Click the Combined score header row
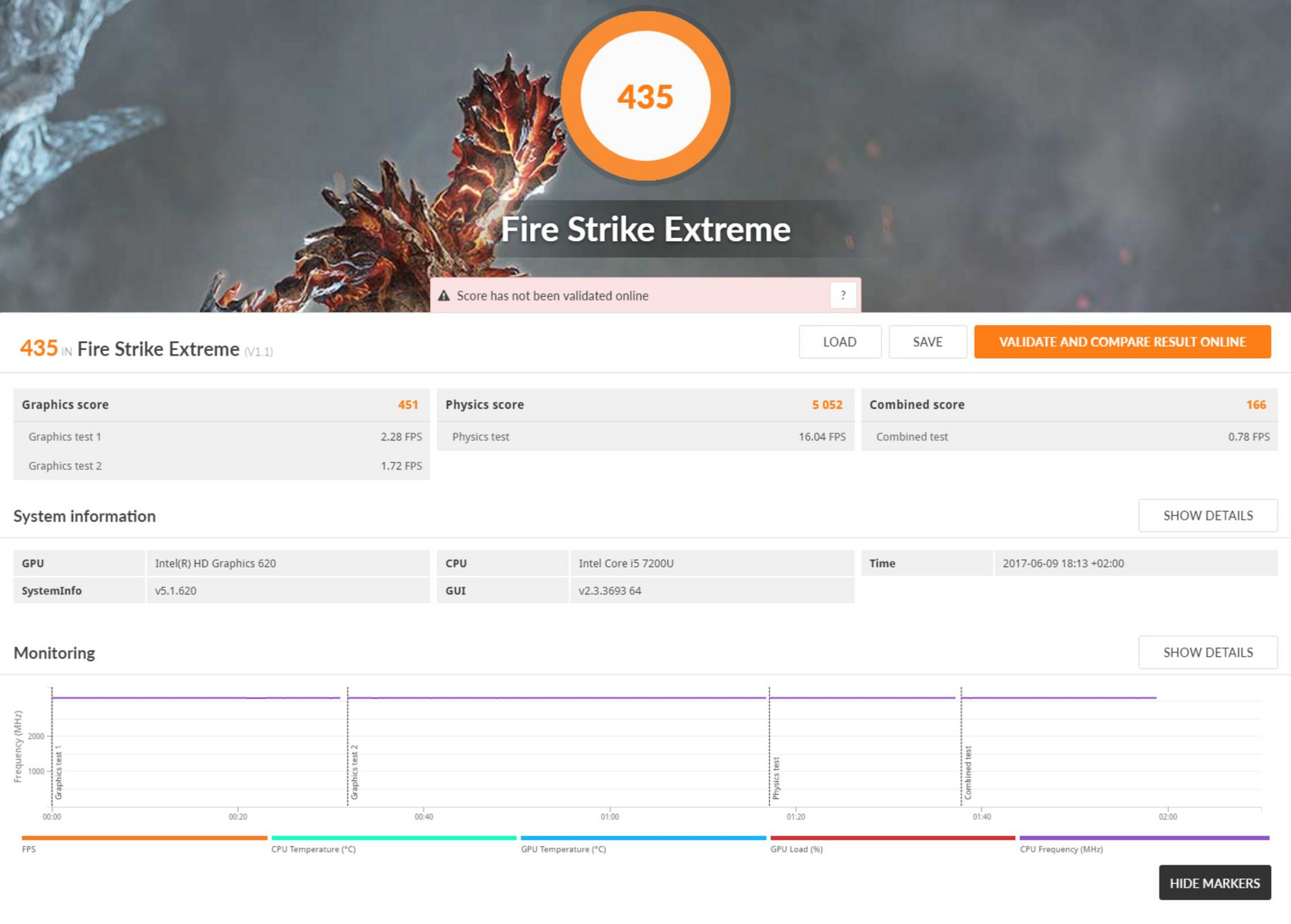 (1069, 405)
